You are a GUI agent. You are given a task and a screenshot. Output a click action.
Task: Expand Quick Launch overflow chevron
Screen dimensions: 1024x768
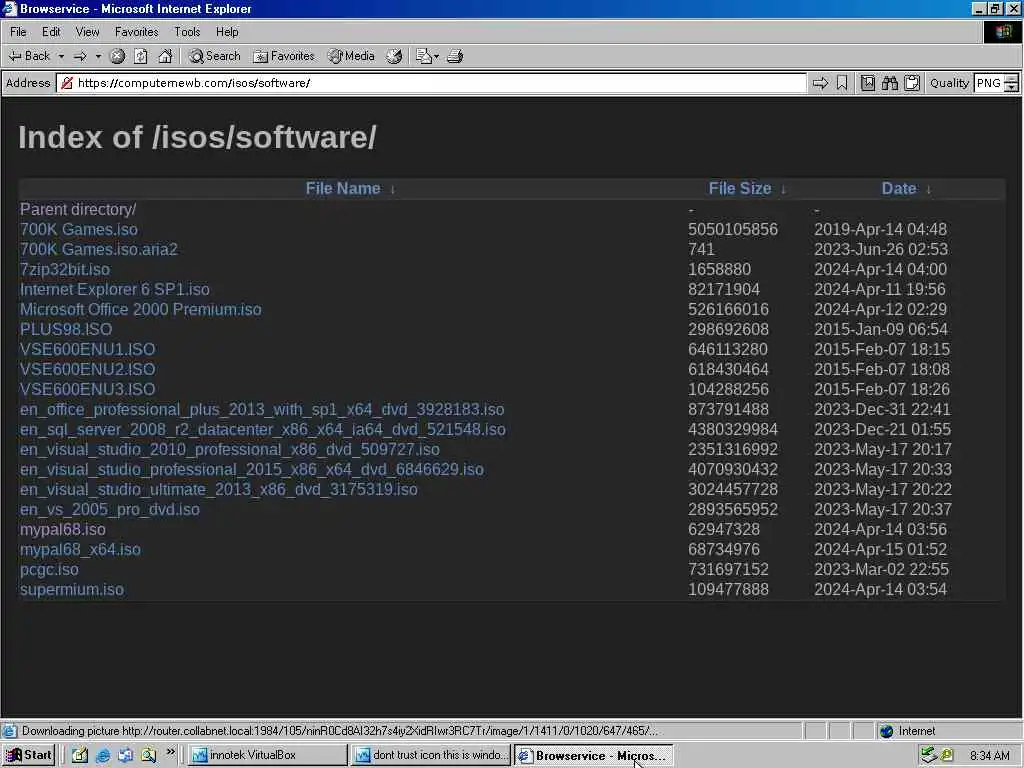point(170,752)
